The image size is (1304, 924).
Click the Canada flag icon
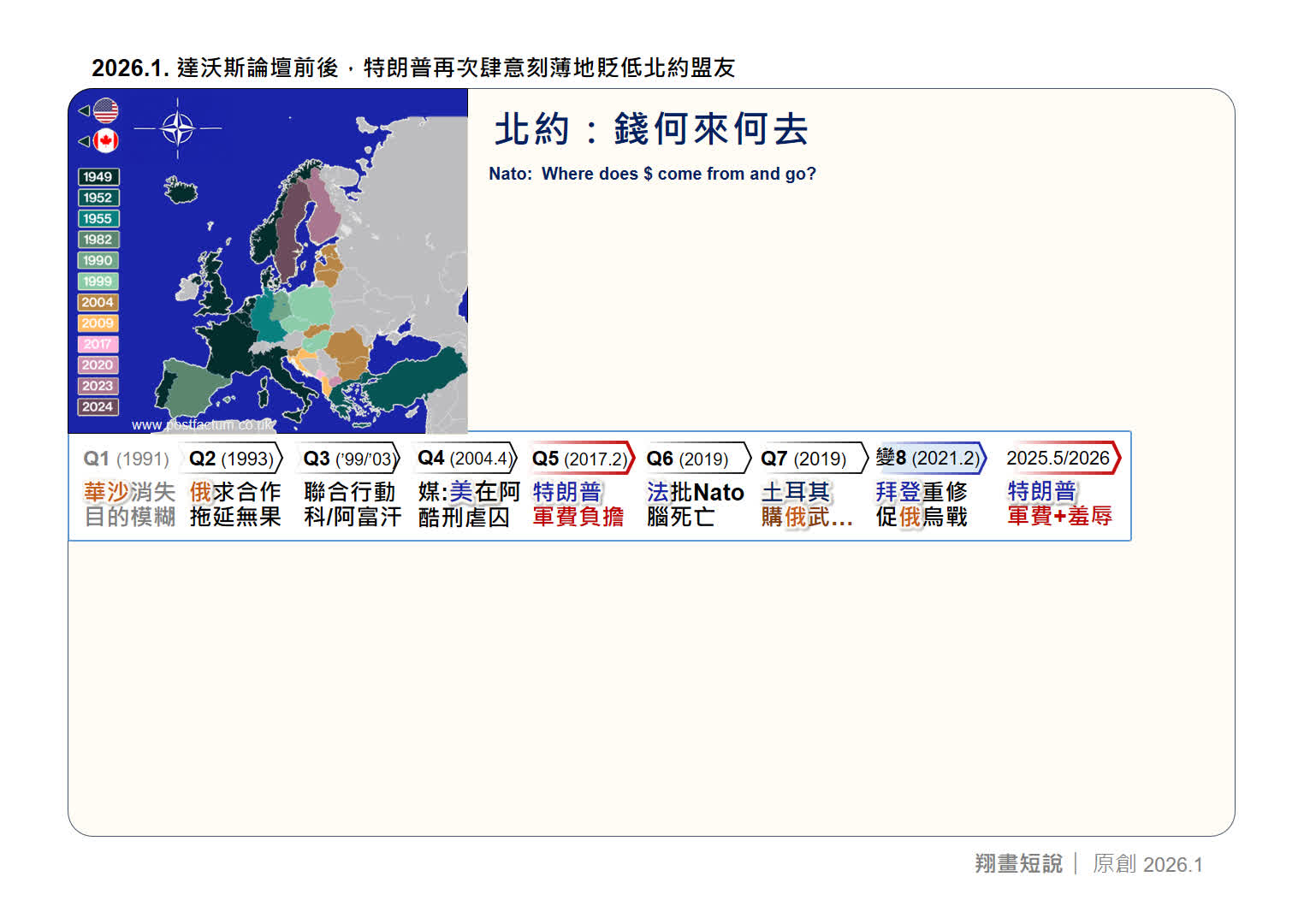[106, 141]
